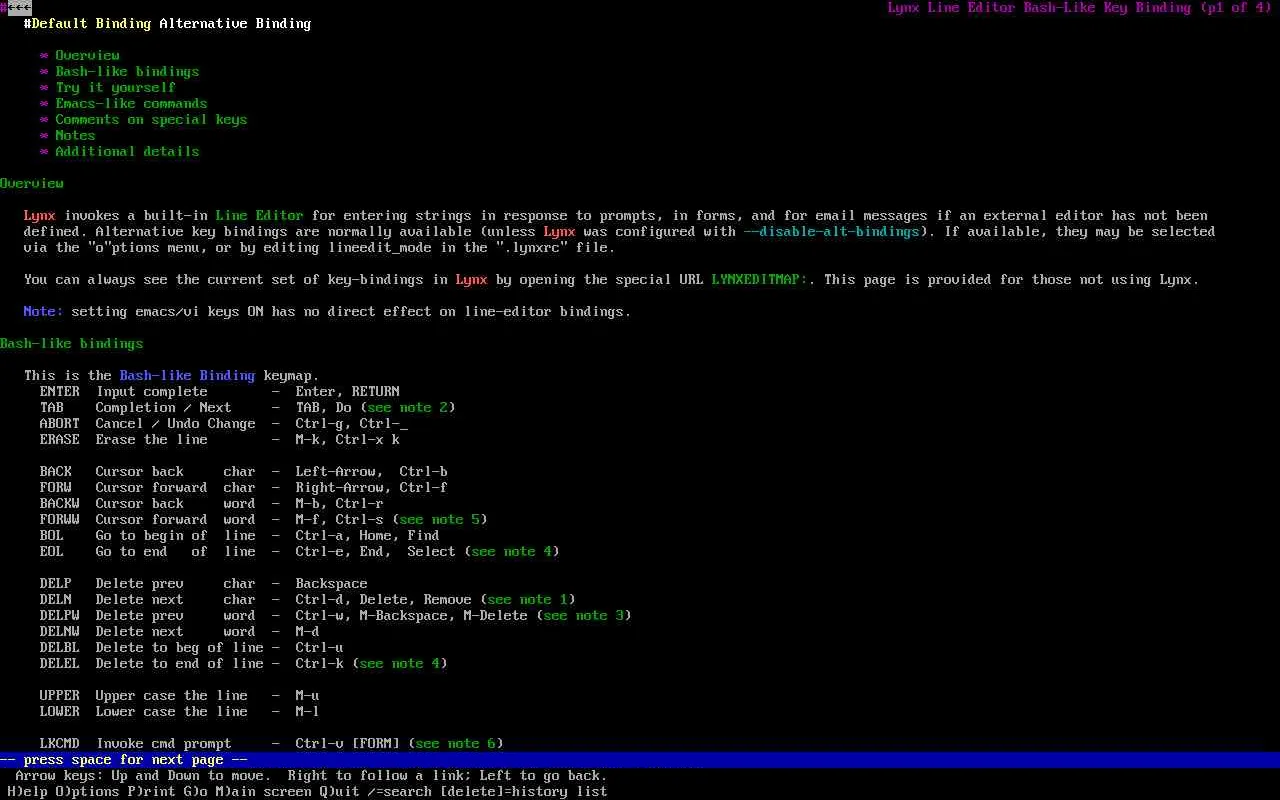Click the '(p1 of 4)' page indicator
This screenshot has width=1280, height=800.
tap(1236, 8)
